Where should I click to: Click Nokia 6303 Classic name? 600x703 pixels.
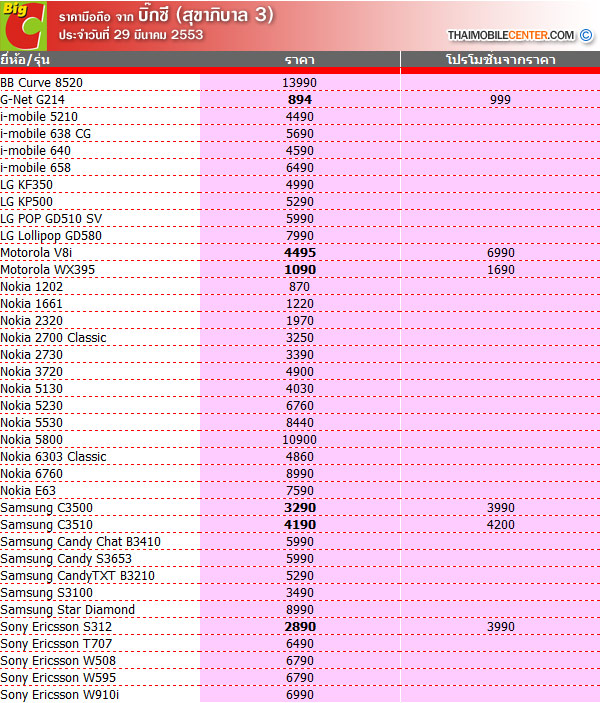(53, 458)
